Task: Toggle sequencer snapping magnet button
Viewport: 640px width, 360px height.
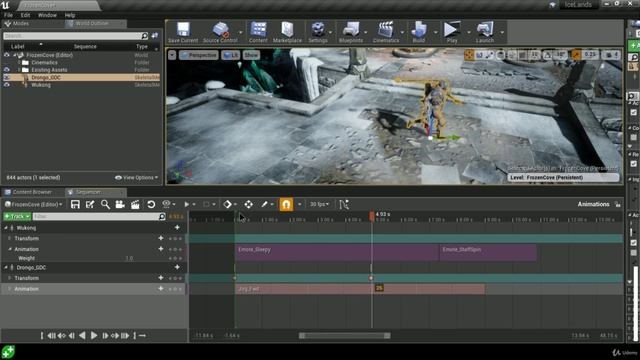Action: click(286, 204)
